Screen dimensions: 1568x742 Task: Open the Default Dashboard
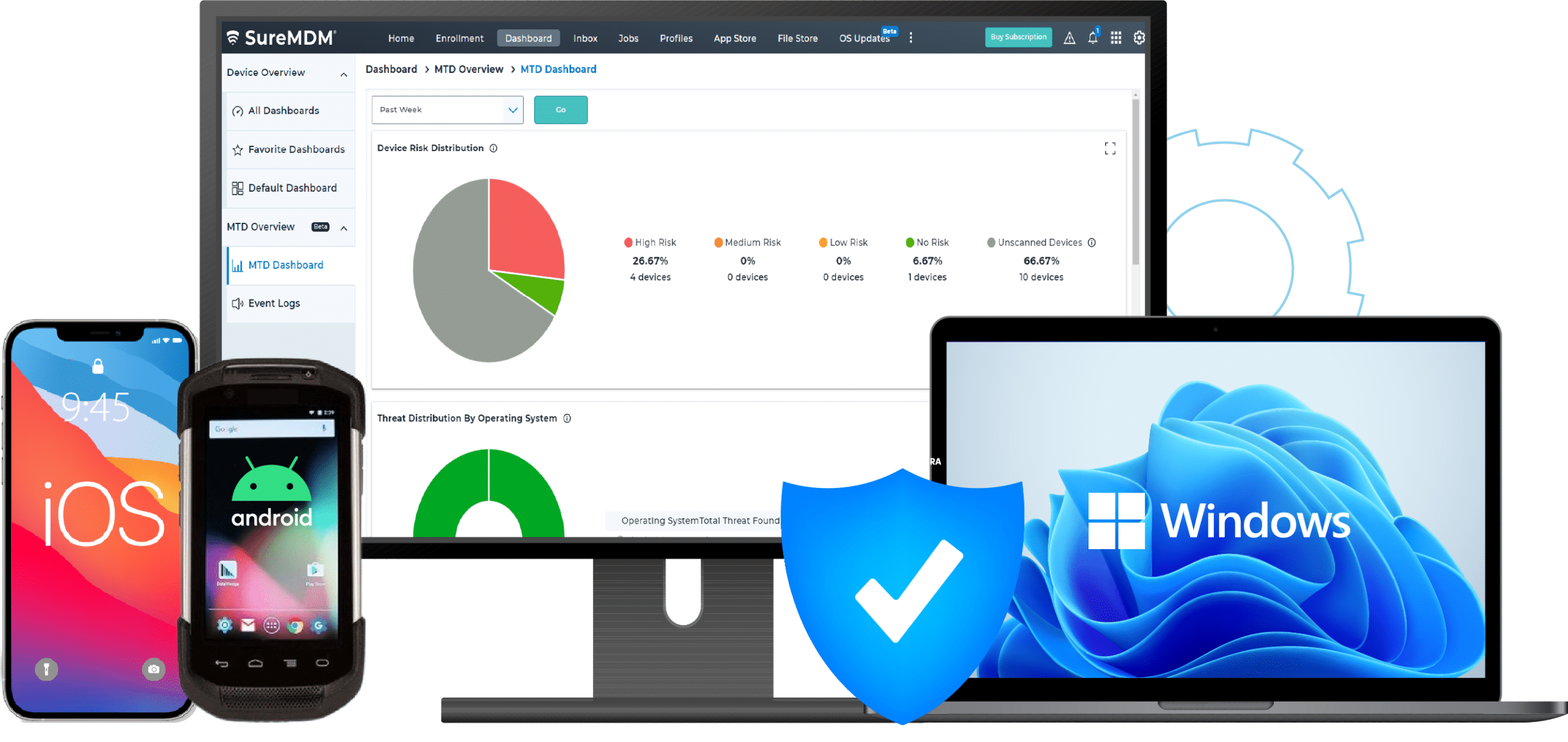pyautogui.click(x=290, y=188)
